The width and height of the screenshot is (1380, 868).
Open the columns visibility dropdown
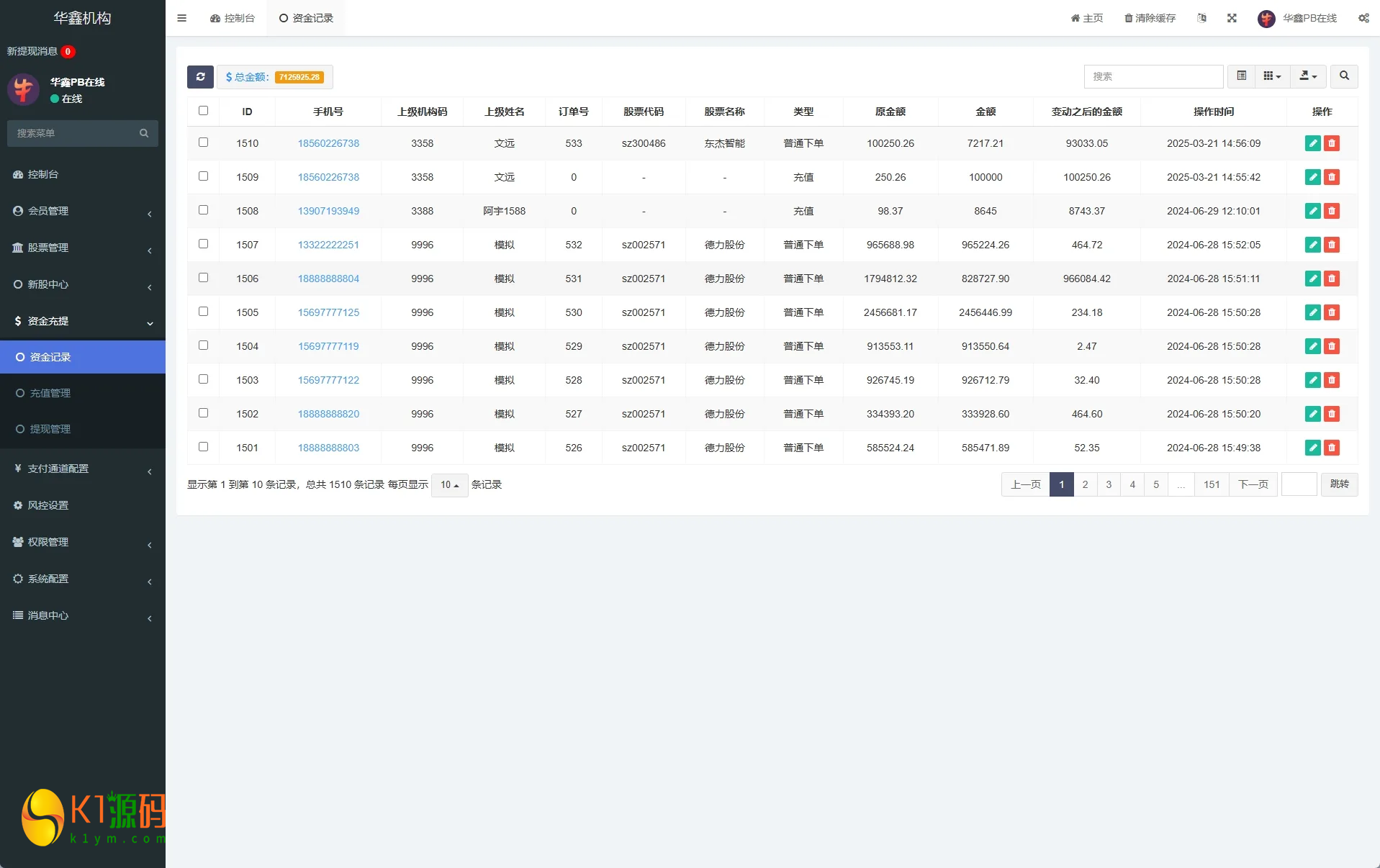pyautogui.click(x=1272, y=76)
